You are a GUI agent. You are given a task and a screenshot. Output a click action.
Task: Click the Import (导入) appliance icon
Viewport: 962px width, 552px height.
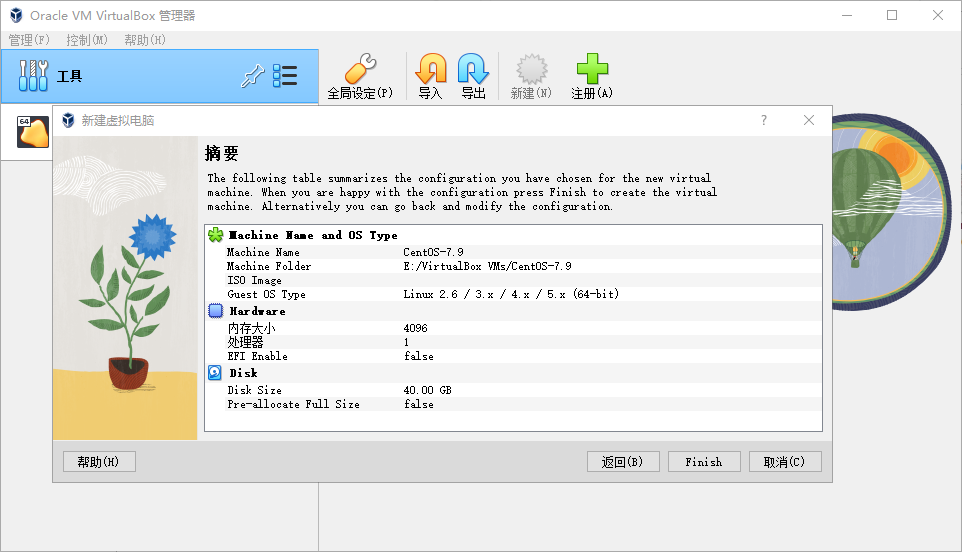coord(431,69)
